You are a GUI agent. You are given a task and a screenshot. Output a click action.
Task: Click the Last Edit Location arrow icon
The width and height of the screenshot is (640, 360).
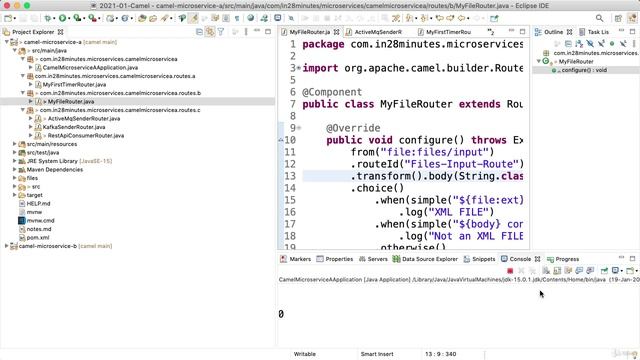pos(439,18)
